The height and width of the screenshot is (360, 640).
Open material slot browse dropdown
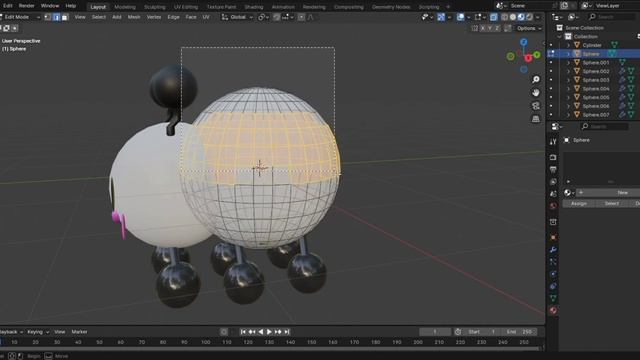569,193
